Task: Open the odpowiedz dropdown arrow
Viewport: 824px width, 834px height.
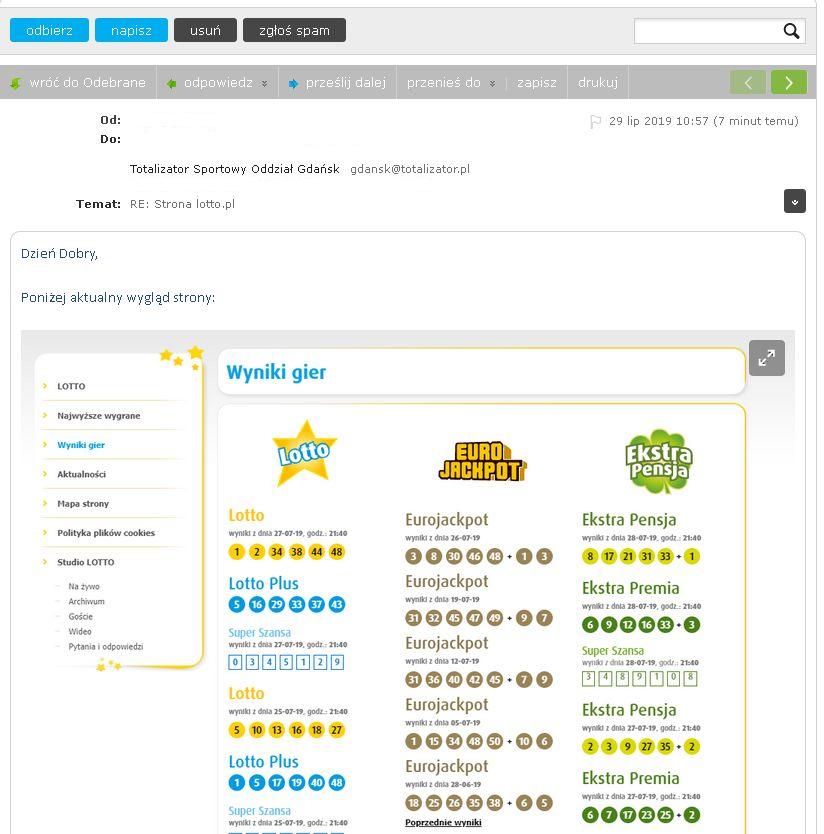Action: pos(265,83)
